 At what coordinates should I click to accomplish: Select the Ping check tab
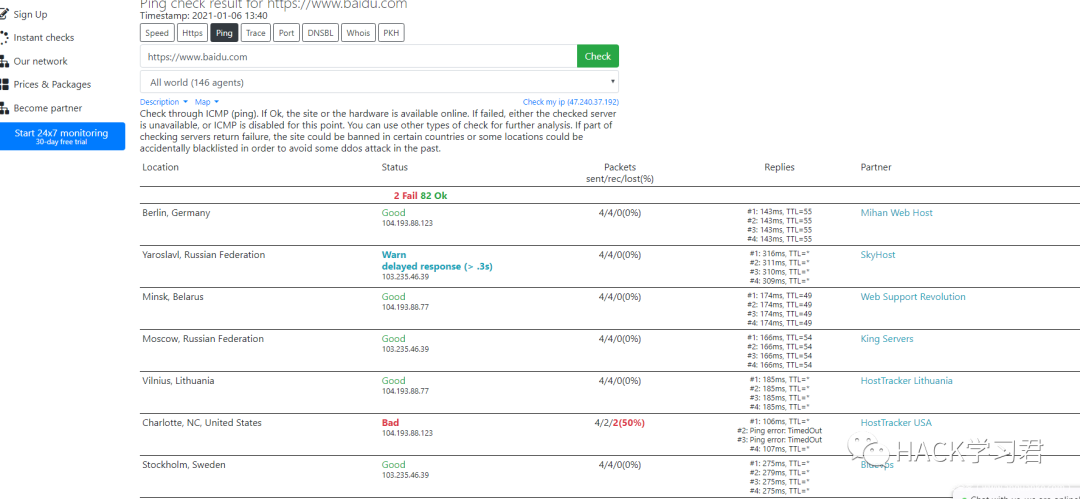point(224,32)
